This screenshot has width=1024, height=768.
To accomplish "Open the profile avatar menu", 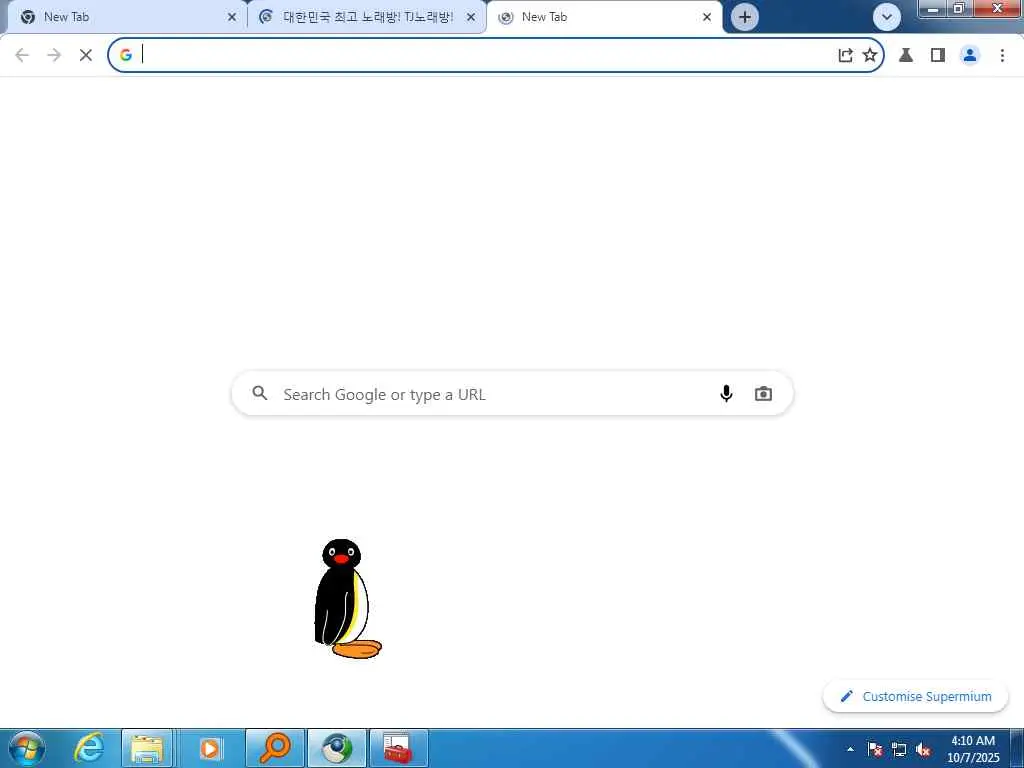I will [970, 56].
